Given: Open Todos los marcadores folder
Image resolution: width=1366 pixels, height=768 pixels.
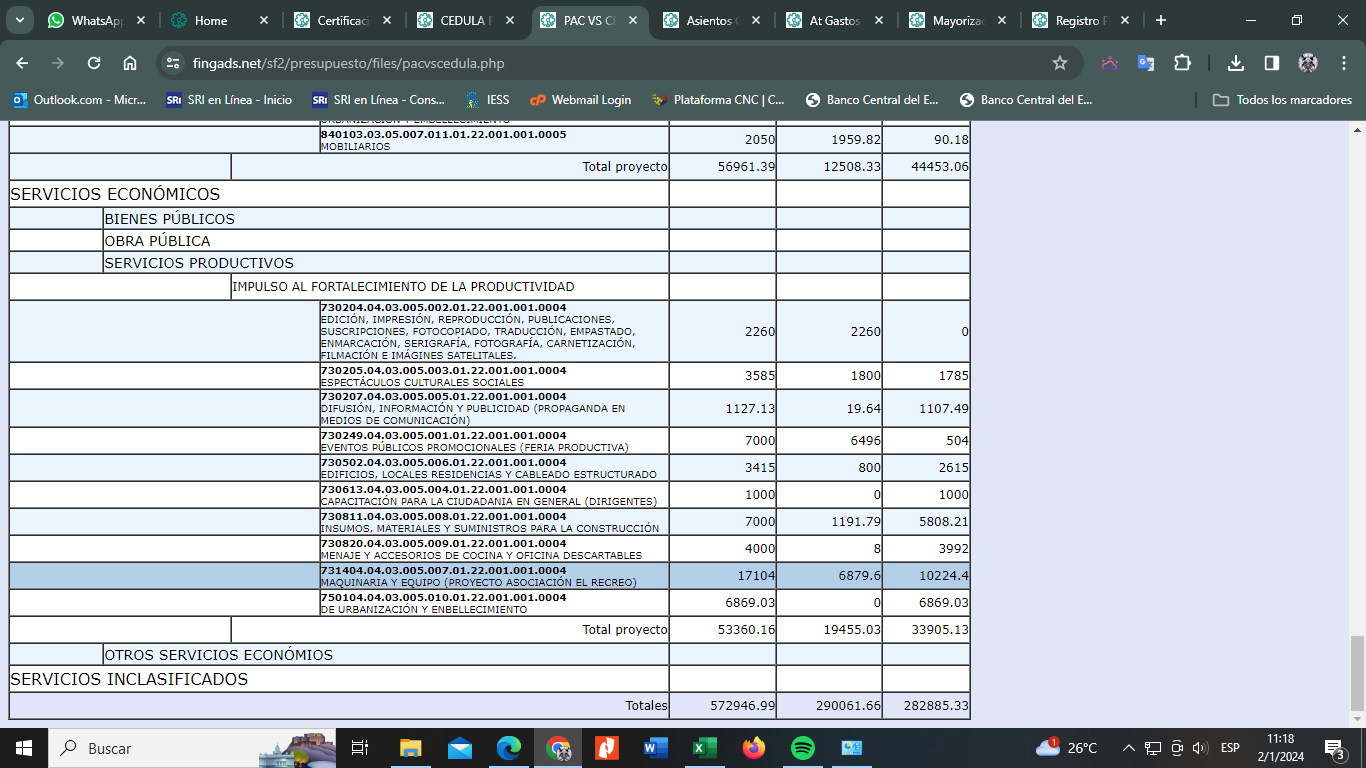Looking at the screenshot, I should click(x=1282, y=100).
